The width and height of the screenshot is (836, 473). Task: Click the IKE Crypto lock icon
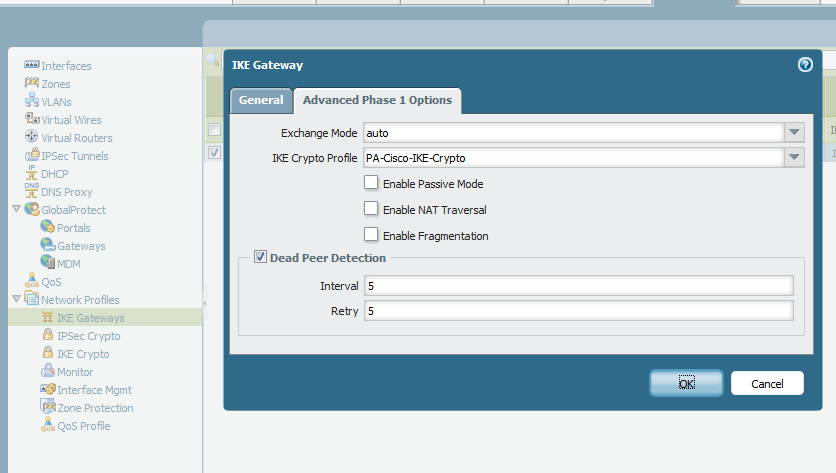[x=47, y=353]
